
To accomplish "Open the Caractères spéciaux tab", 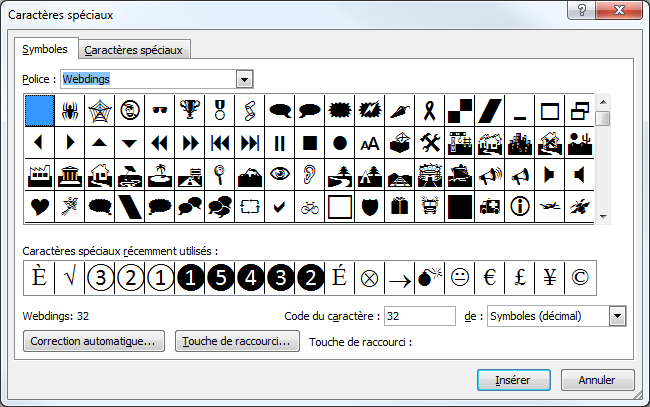I will pyautogui.click(x=133, y=50).
